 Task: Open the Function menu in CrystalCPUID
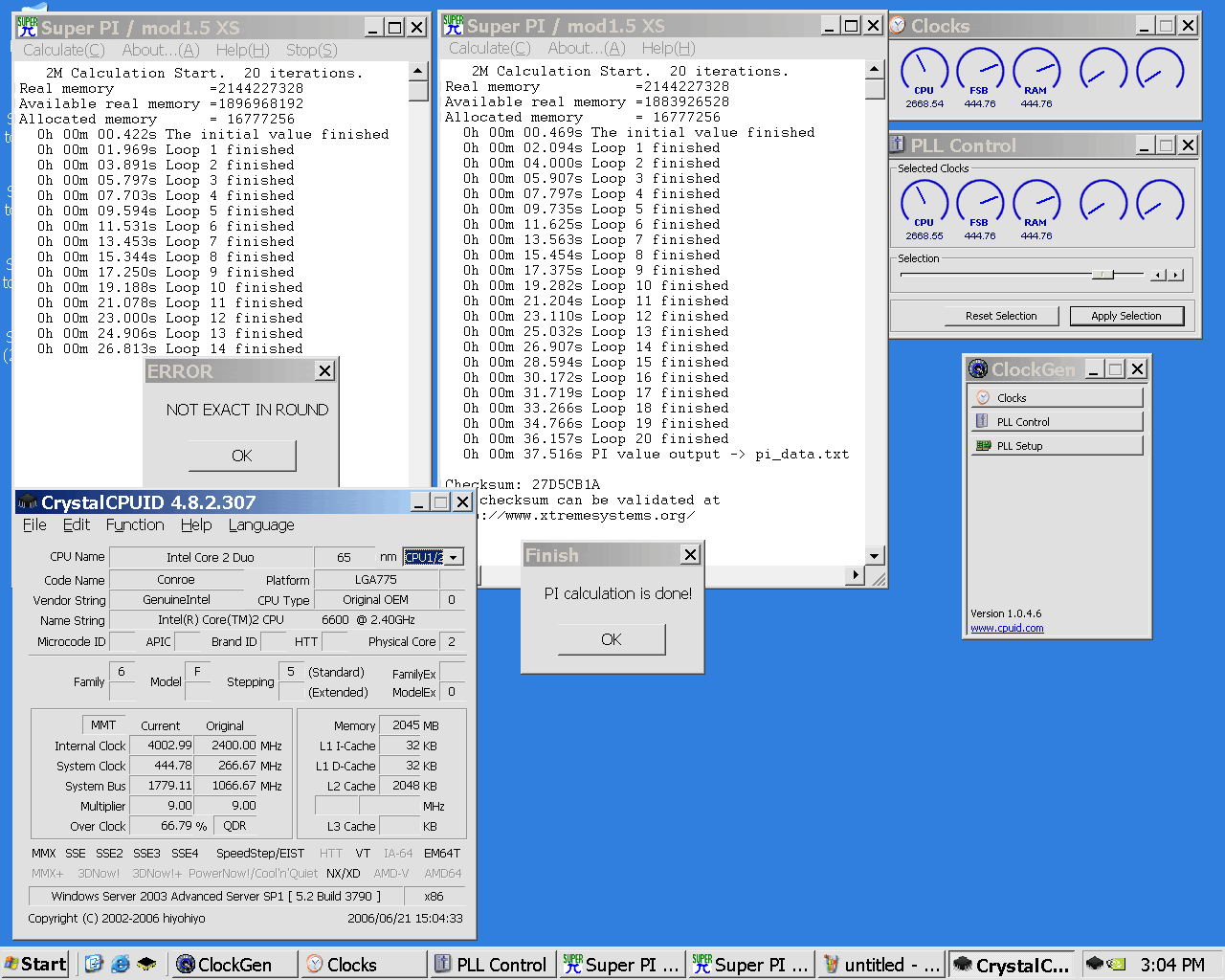click(135, 524)
